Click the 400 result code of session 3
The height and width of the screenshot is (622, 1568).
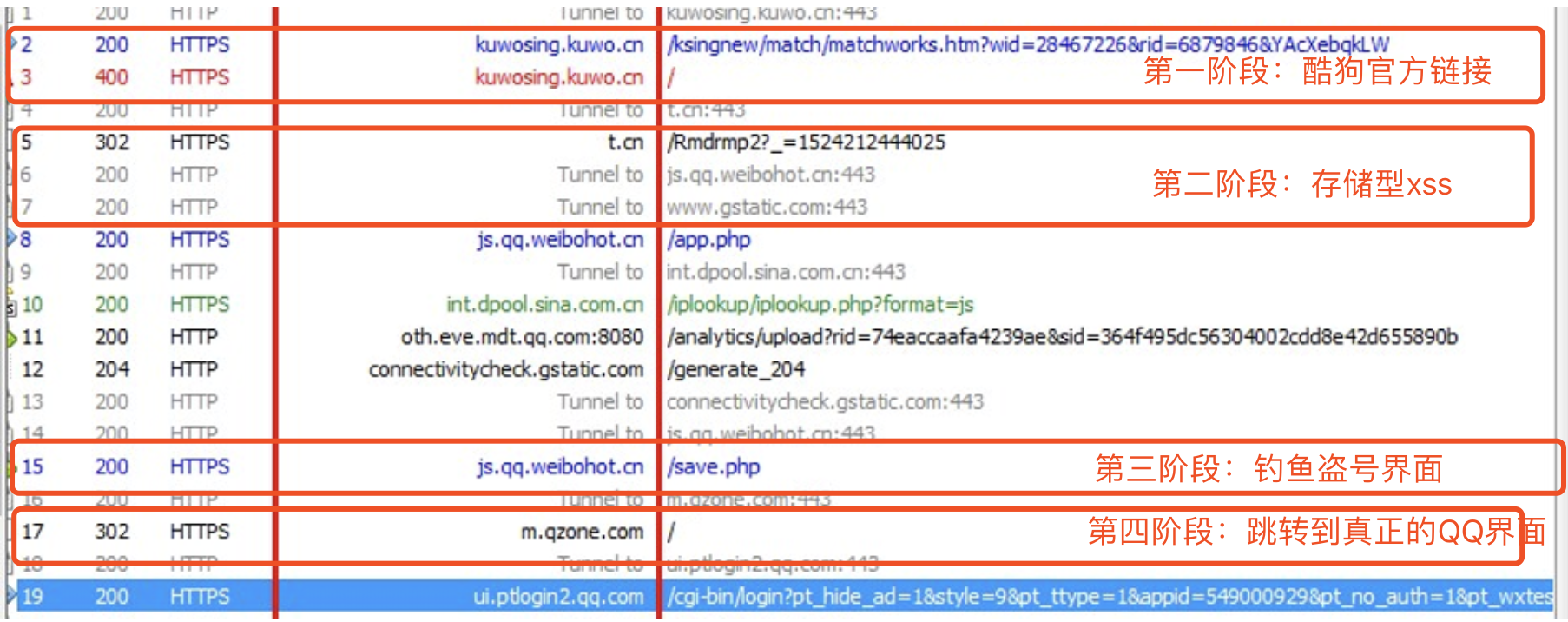pyautogui.click(x=112, y=77)
